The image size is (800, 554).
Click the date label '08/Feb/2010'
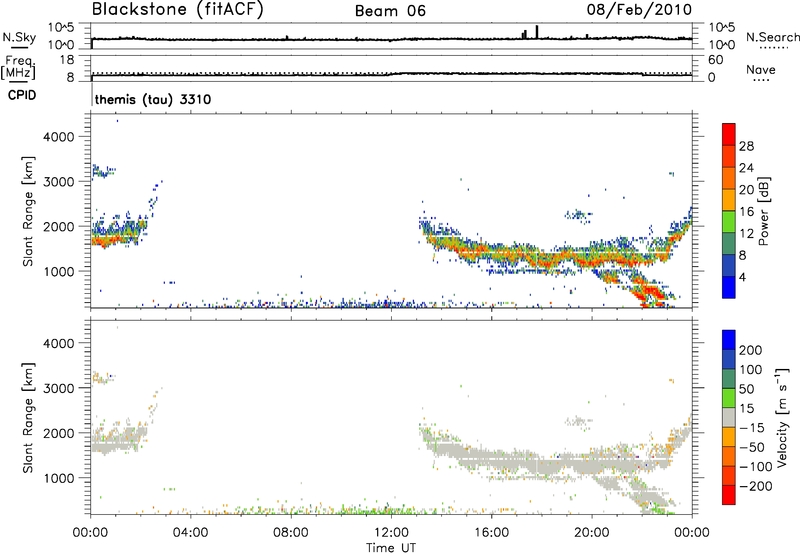[x=639, y=10]
